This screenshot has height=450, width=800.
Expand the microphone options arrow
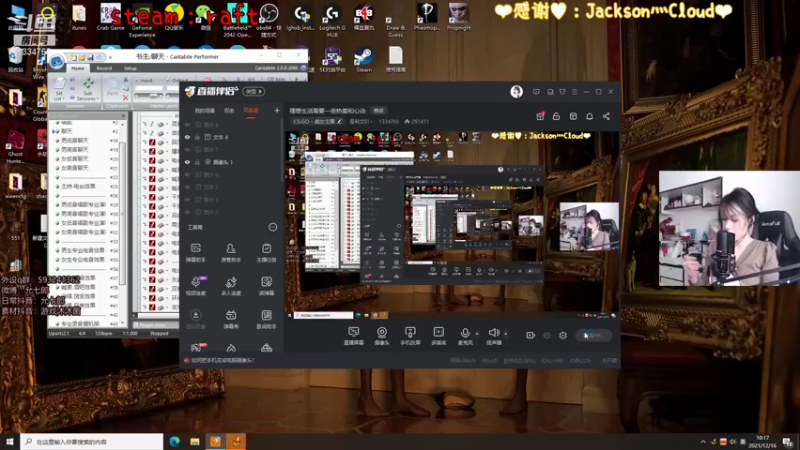click(x=477, y=334)
